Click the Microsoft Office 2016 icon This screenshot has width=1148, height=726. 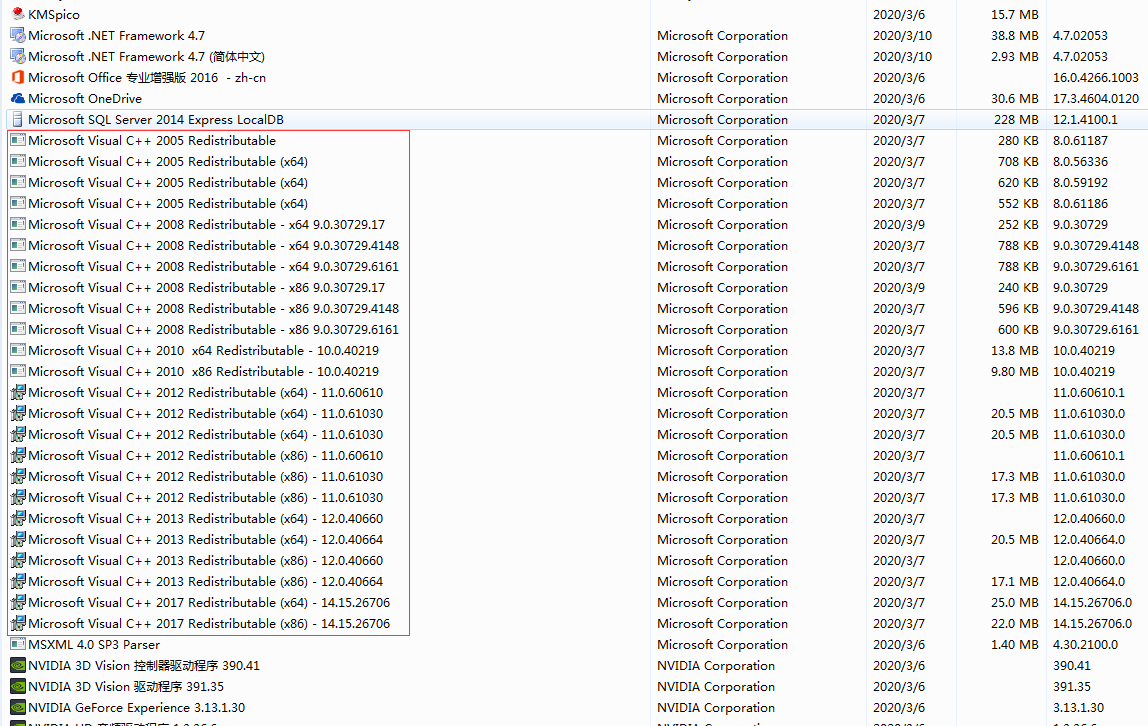[x=18, y=77]
